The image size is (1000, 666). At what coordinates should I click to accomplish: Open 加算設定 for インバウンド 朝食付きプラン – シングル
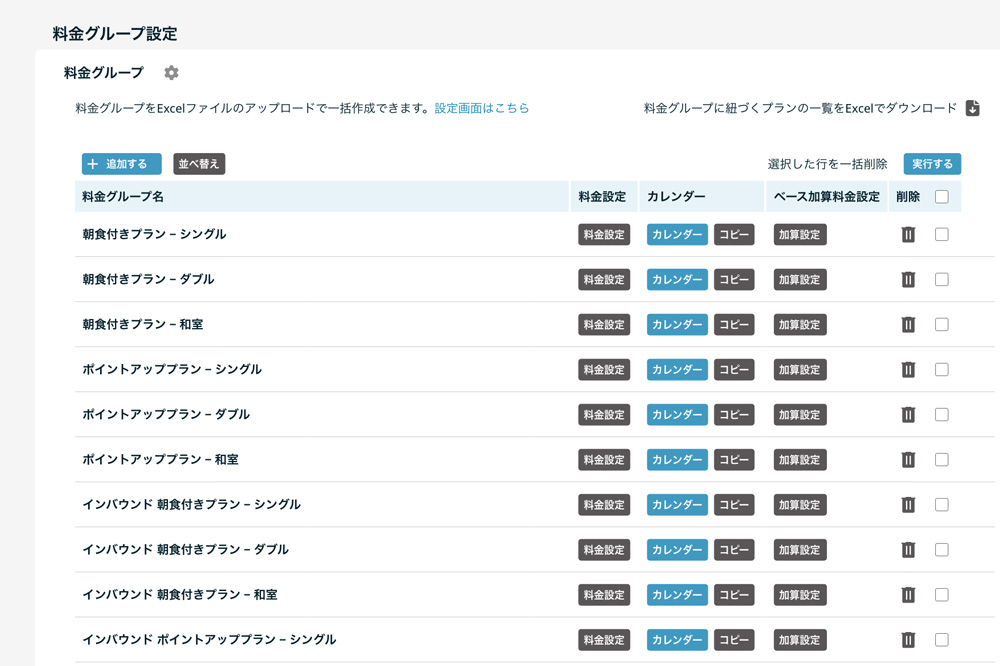[800, 505]
